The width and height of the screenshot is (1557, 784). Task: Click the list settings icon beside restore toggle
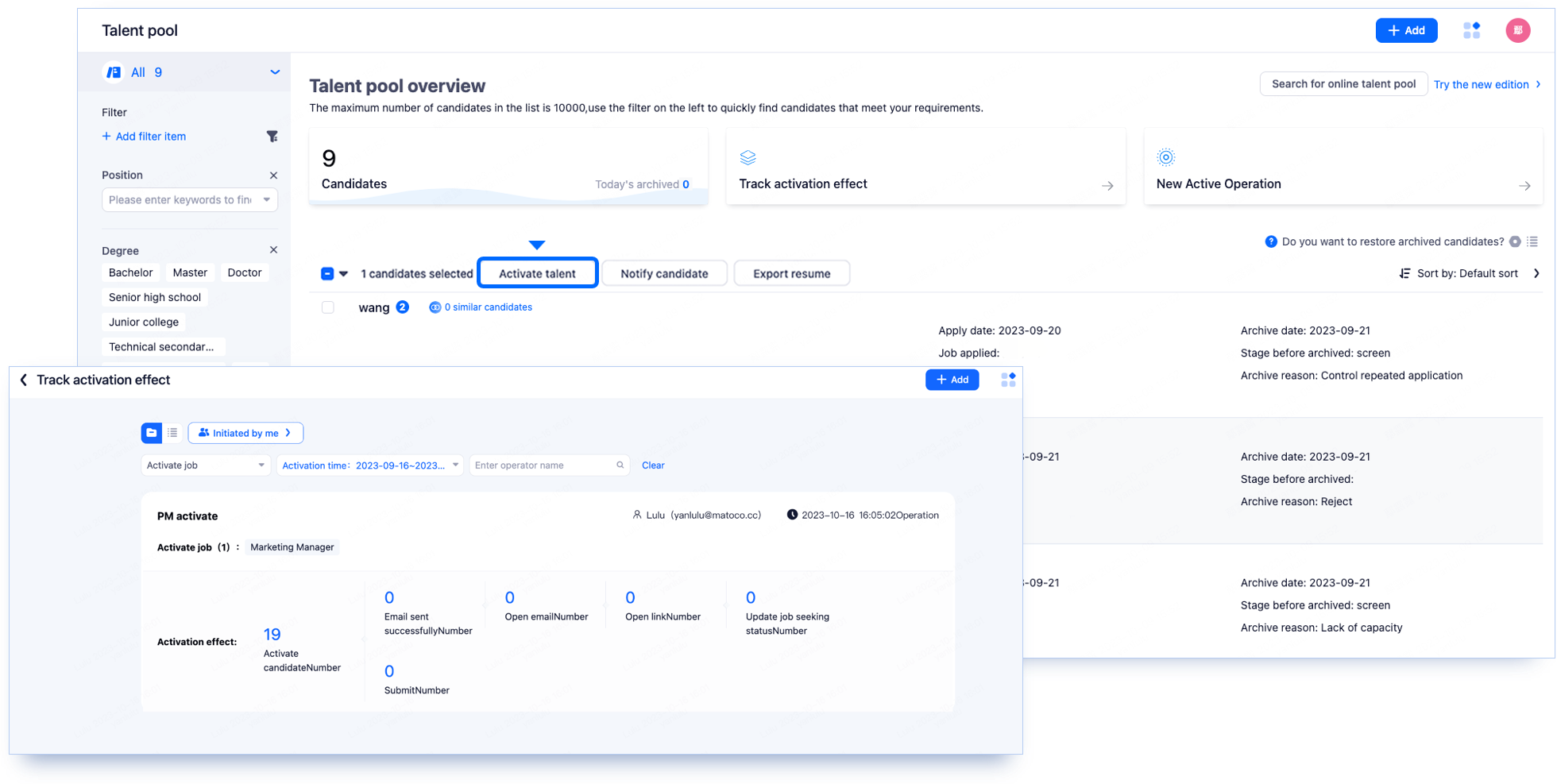[1532, 241]
